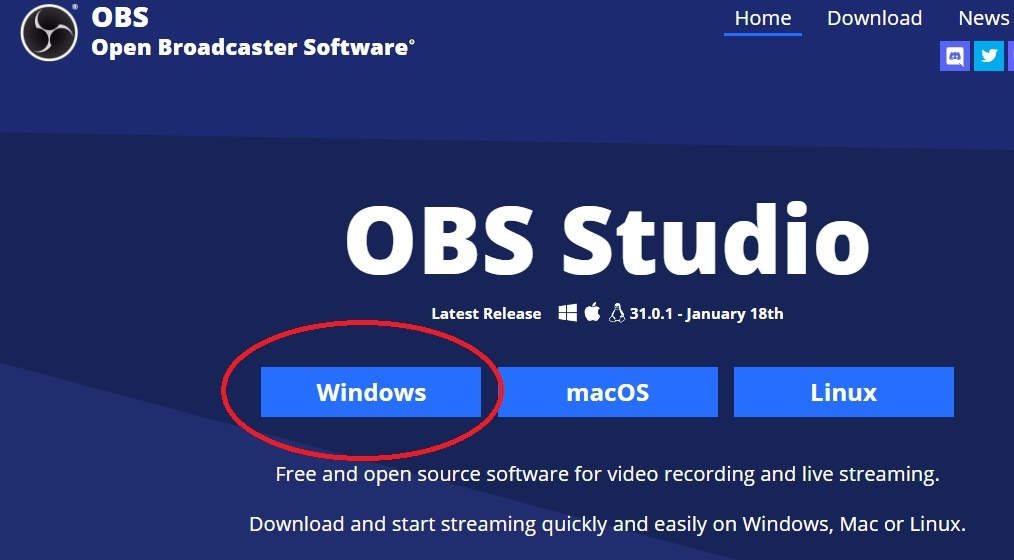Viewport: 1014px width, 560px height.
Task: Open the Discord icon link
Action: click(x=955, y=56)
